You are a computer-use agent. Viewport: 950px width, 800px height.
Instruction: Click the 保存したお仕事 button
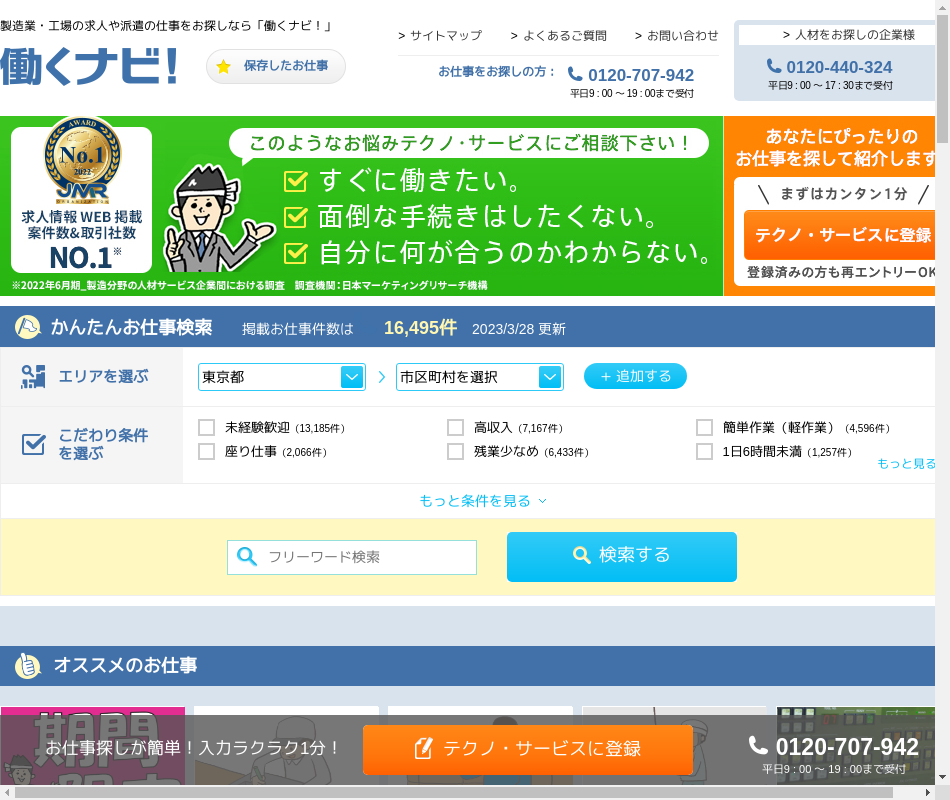click(276, 66)
